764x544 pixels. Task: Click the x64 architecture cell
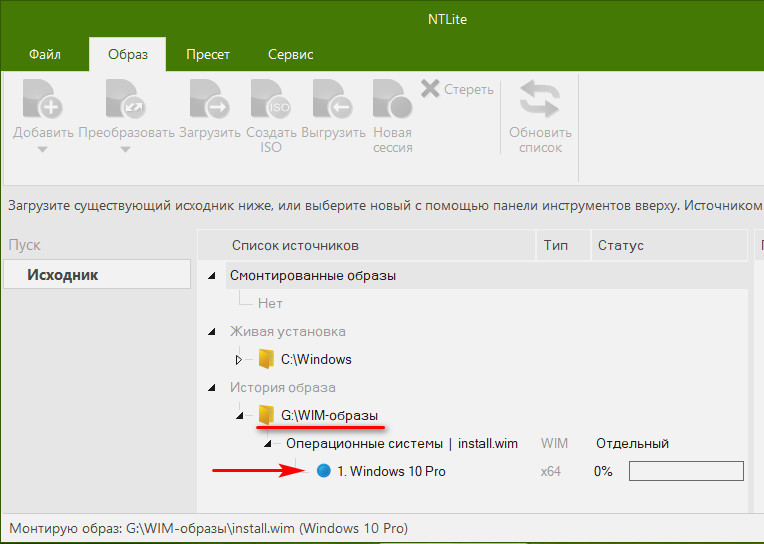pyautogui.click(x=551, y=471)
